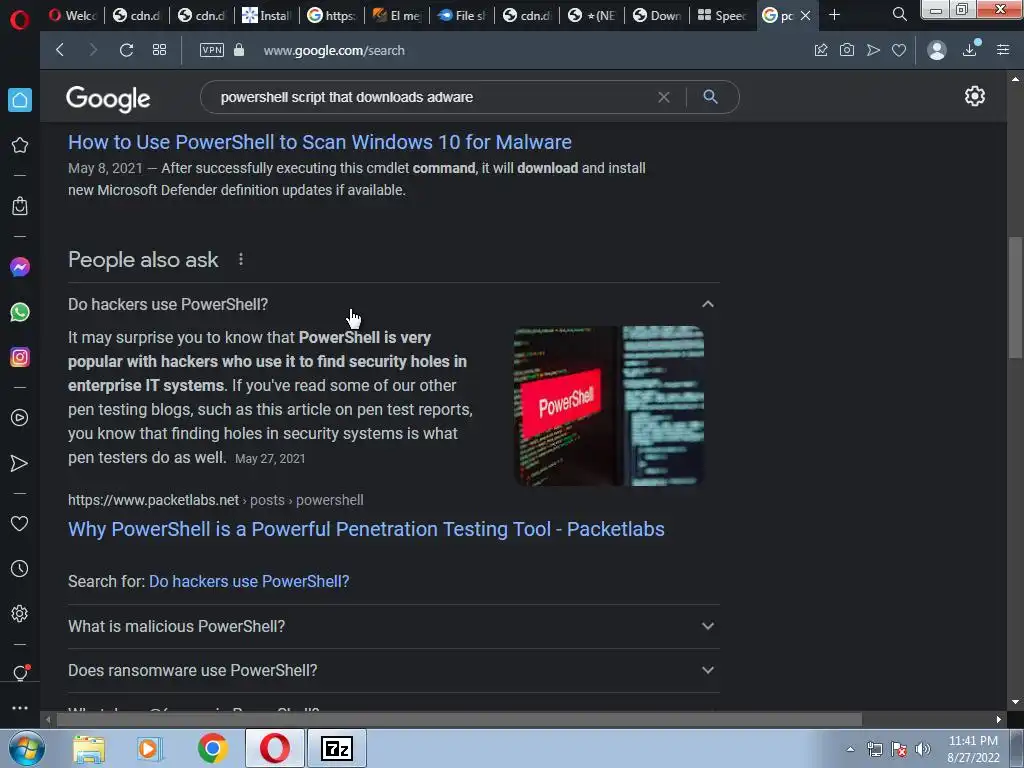Click the site padlock security icon
This screenshot has height=768, width=1024.
pyautogui.click(x=239, y=50)
